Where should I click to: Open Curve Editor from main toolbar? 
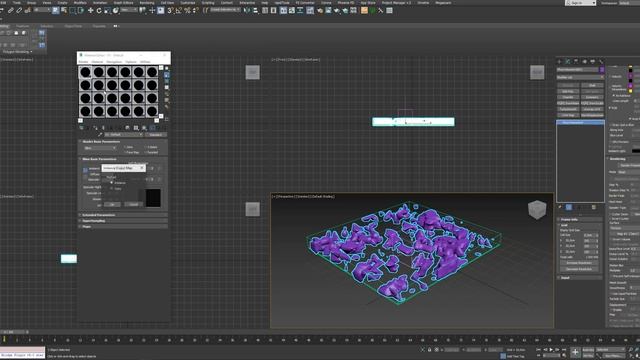(291, 10)
